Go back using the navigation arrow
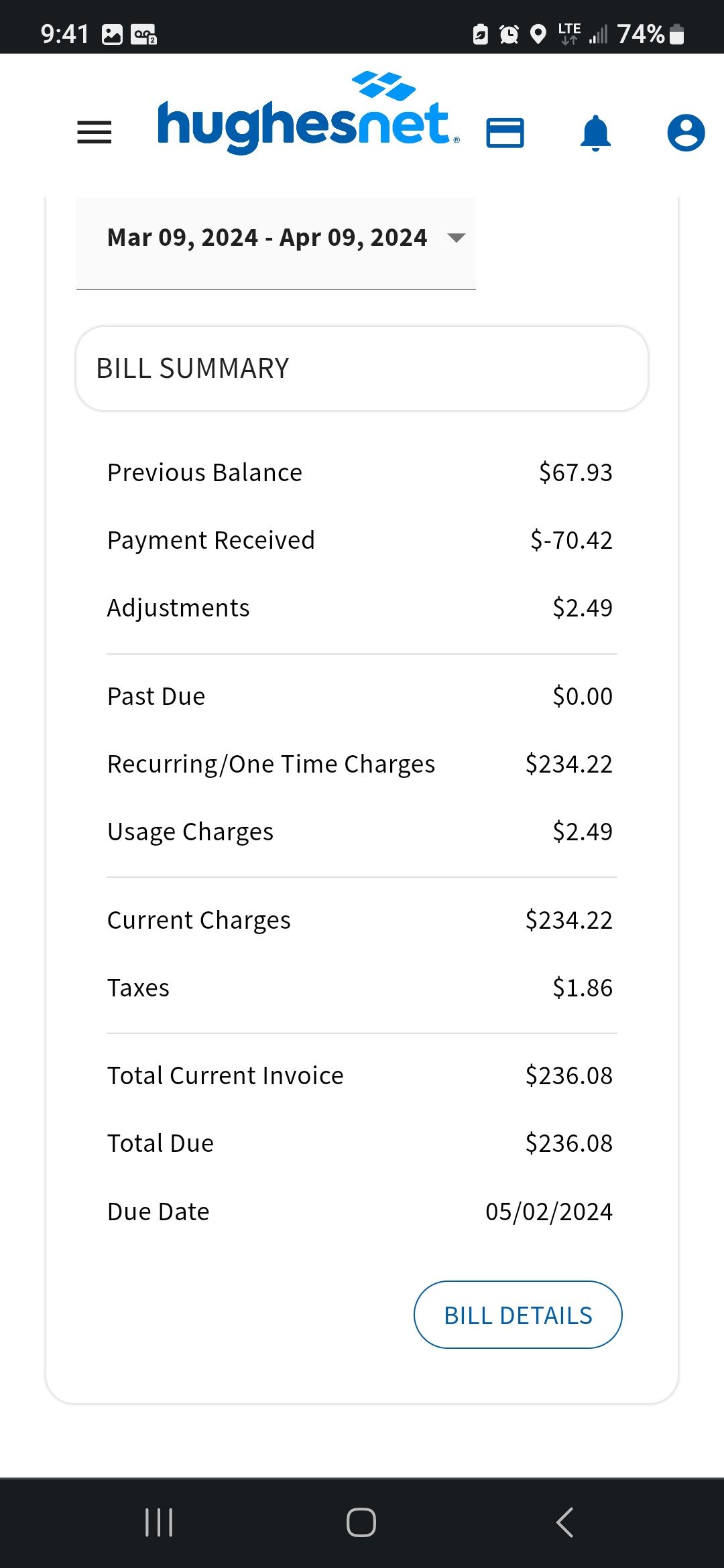The image size is (724, 1568). [565, 1522]
